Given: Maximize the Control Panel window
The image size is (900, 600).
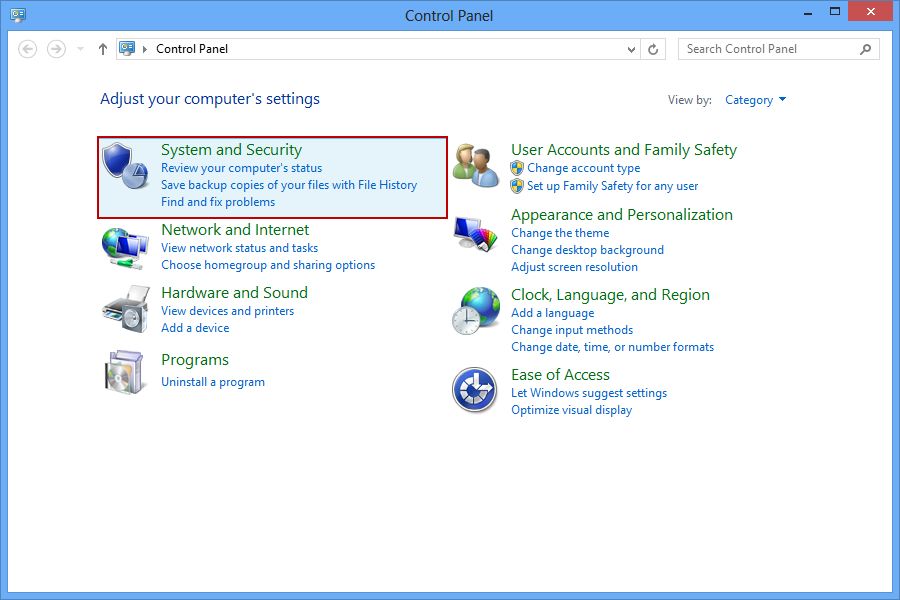Looking at the screenshot, I should [x=835, y=12].
